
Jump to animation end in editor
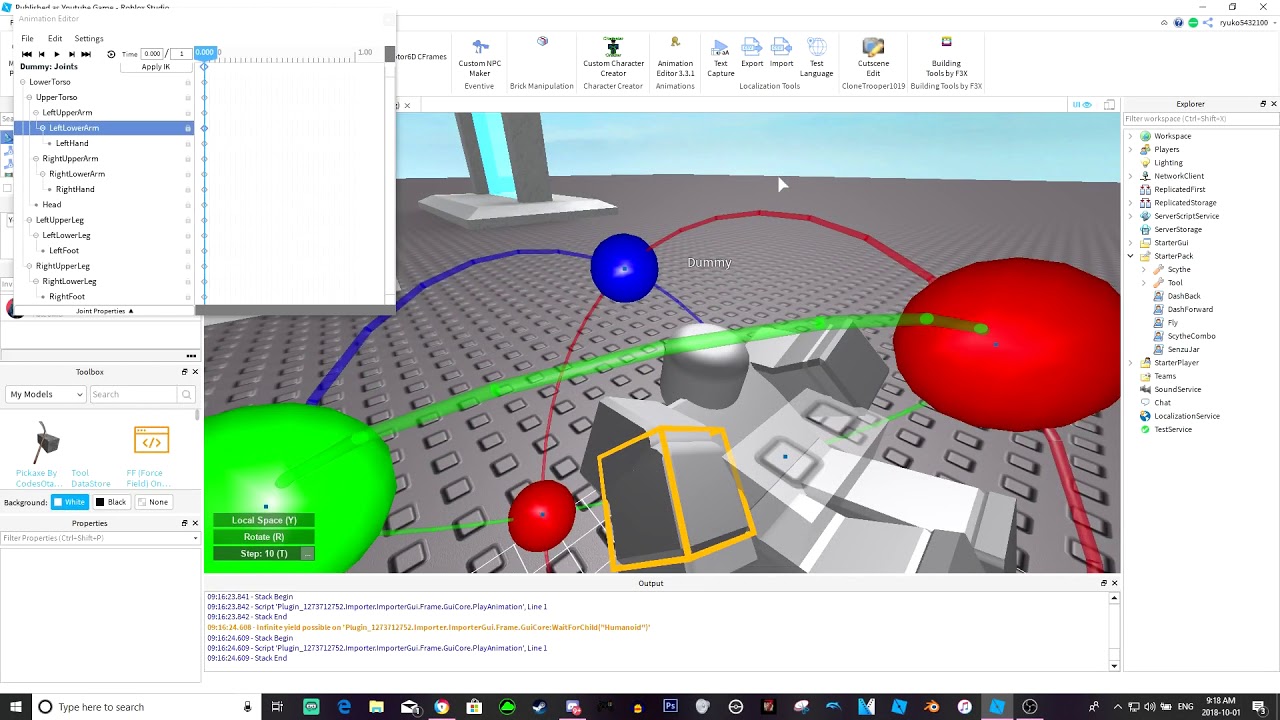(86, 54)
